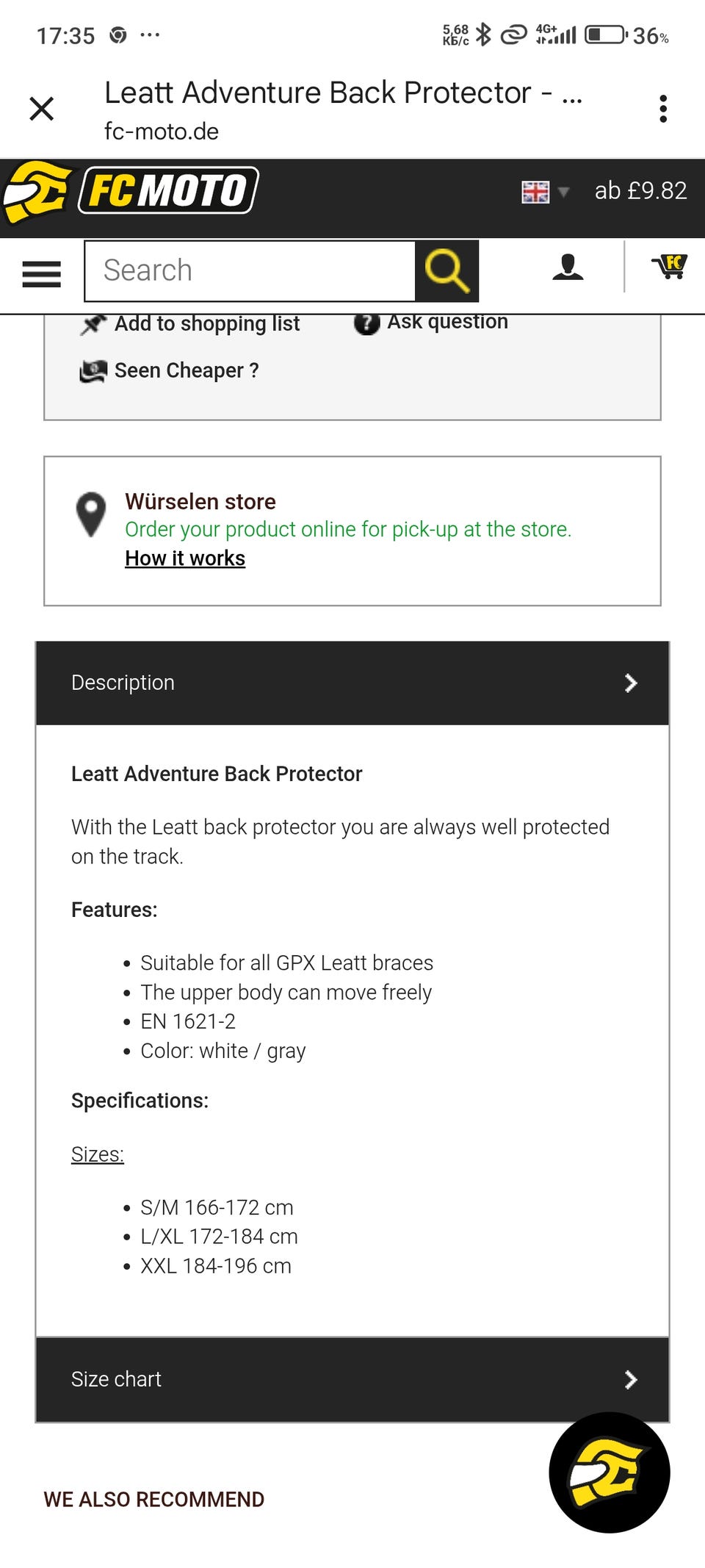Tap the Würselen store heading
The width and height of the screenshot is (705, 1568).
[200, 502]
